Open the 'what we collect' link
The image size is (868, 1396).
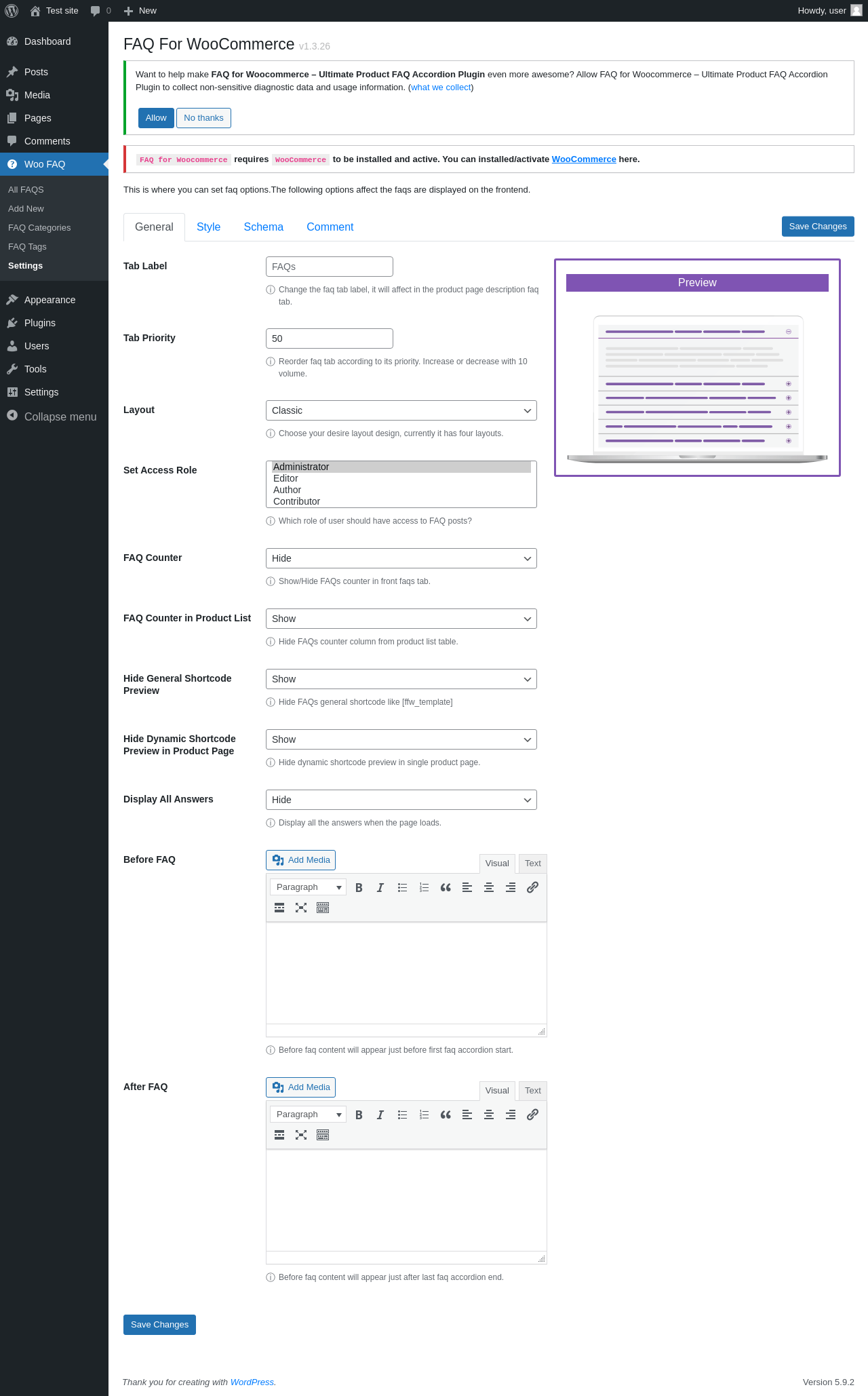click(x=441, y=88)
